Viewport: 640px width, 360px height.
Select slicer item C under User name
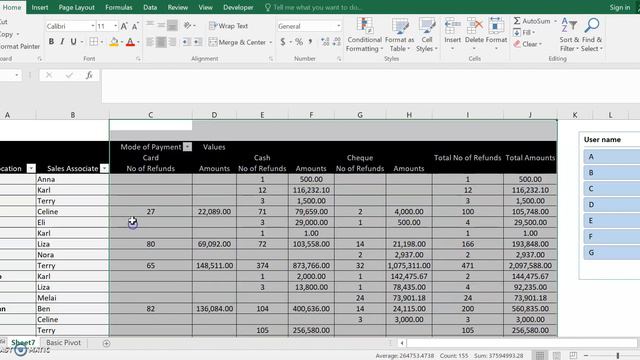click(611, 189)
